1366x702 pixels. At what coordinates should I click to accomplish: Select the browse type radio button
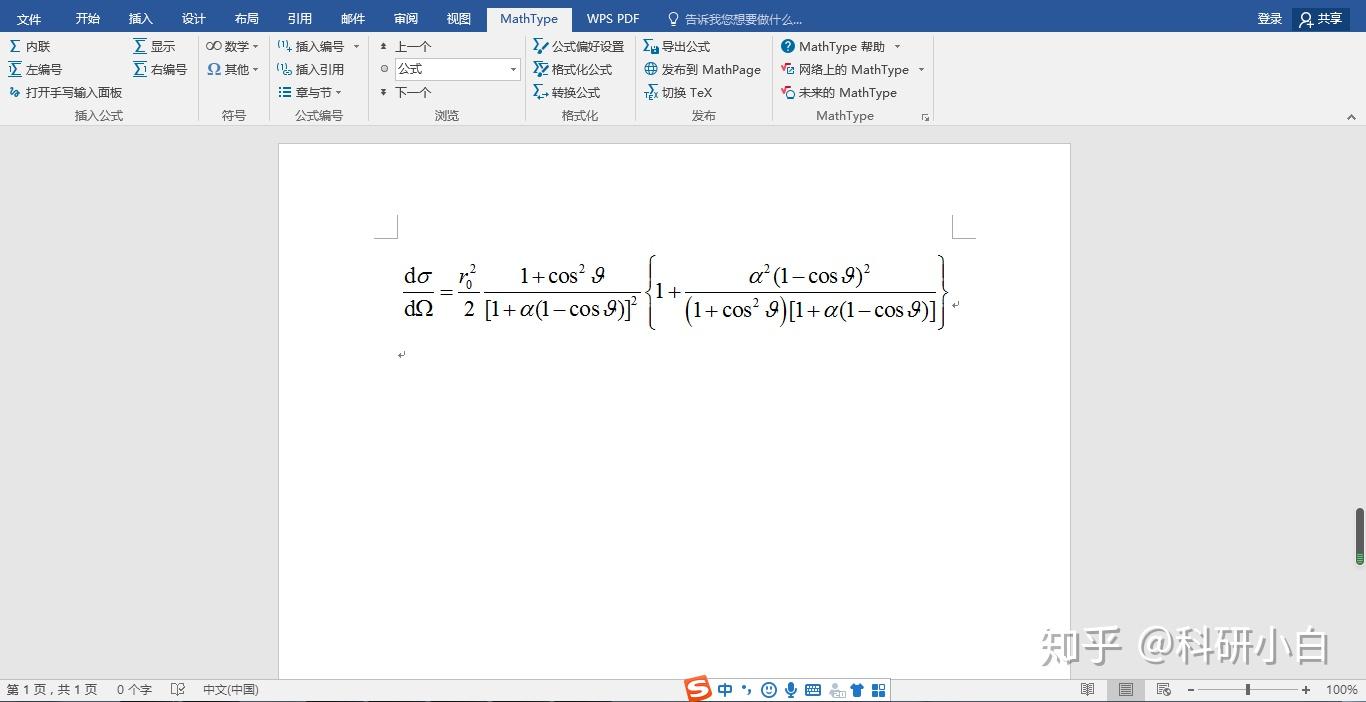384,69
